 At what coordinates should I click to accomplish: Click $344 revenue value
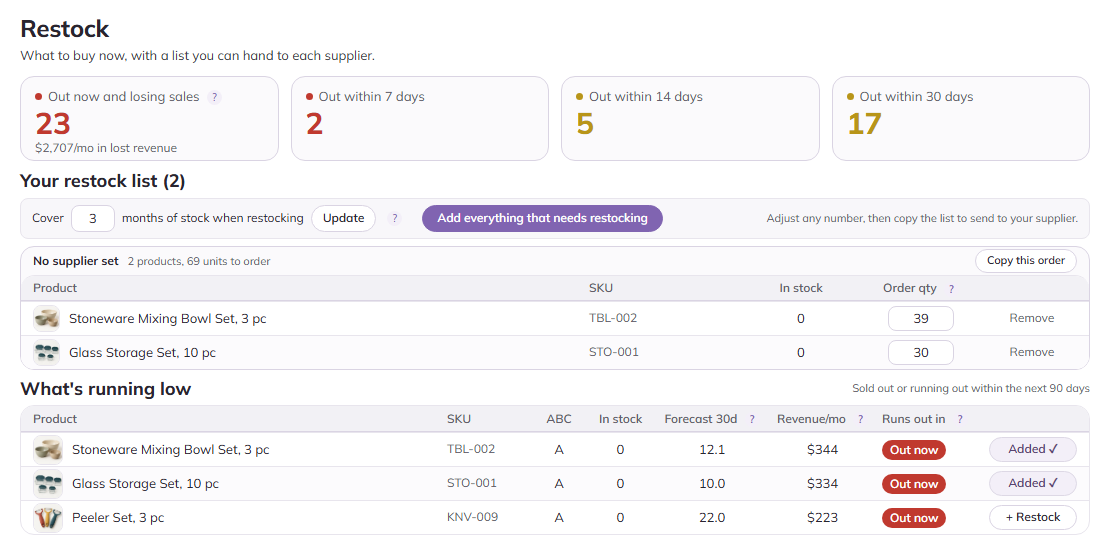(823, 450)
